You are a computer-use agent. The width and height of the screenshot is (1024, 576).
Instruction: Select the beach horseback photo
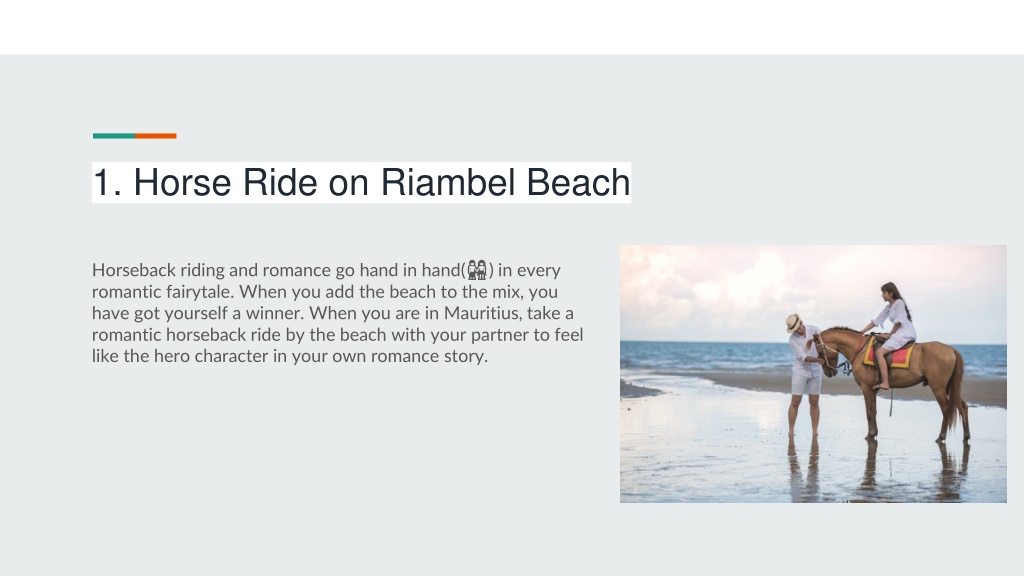click(x=813, y=374)
